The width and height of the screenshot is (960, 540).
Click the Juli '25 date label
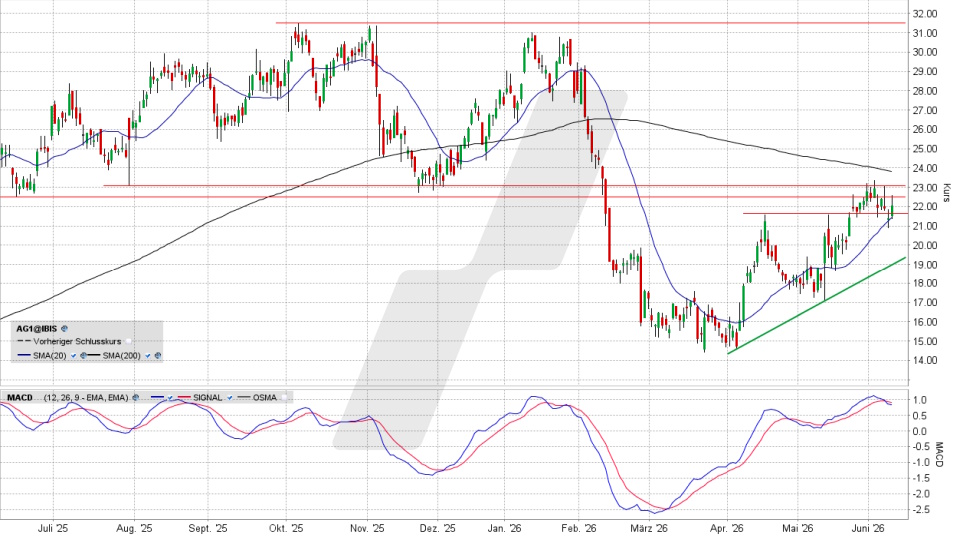(x=53, y=528)
